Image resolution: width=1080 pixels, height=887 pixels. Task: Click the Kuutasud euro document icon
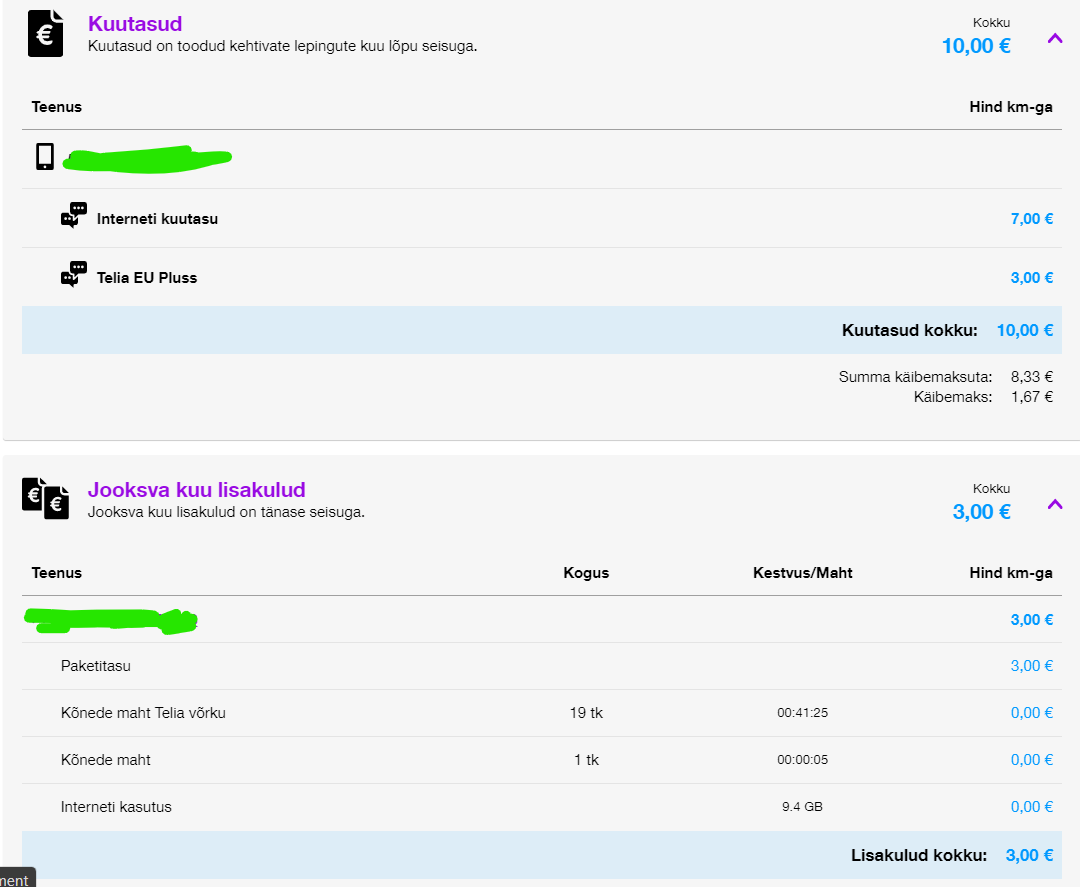pyautogui.click(x=45, y=33)
